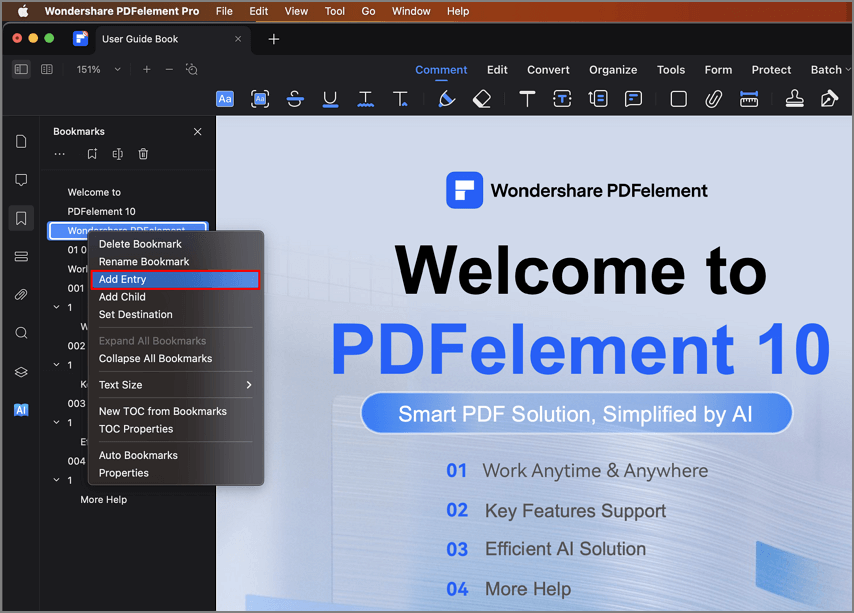Choose Properties from context menu
854x613 pixels.
pyautogui.click(x=175, y=473)
